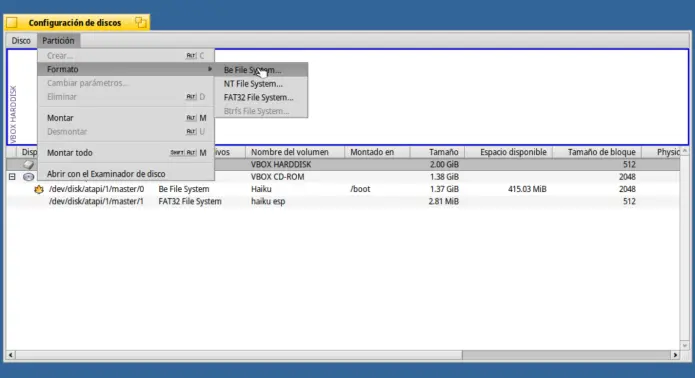
Task: Click the 1.38 GiB size value
Action: tap(444, 177)
